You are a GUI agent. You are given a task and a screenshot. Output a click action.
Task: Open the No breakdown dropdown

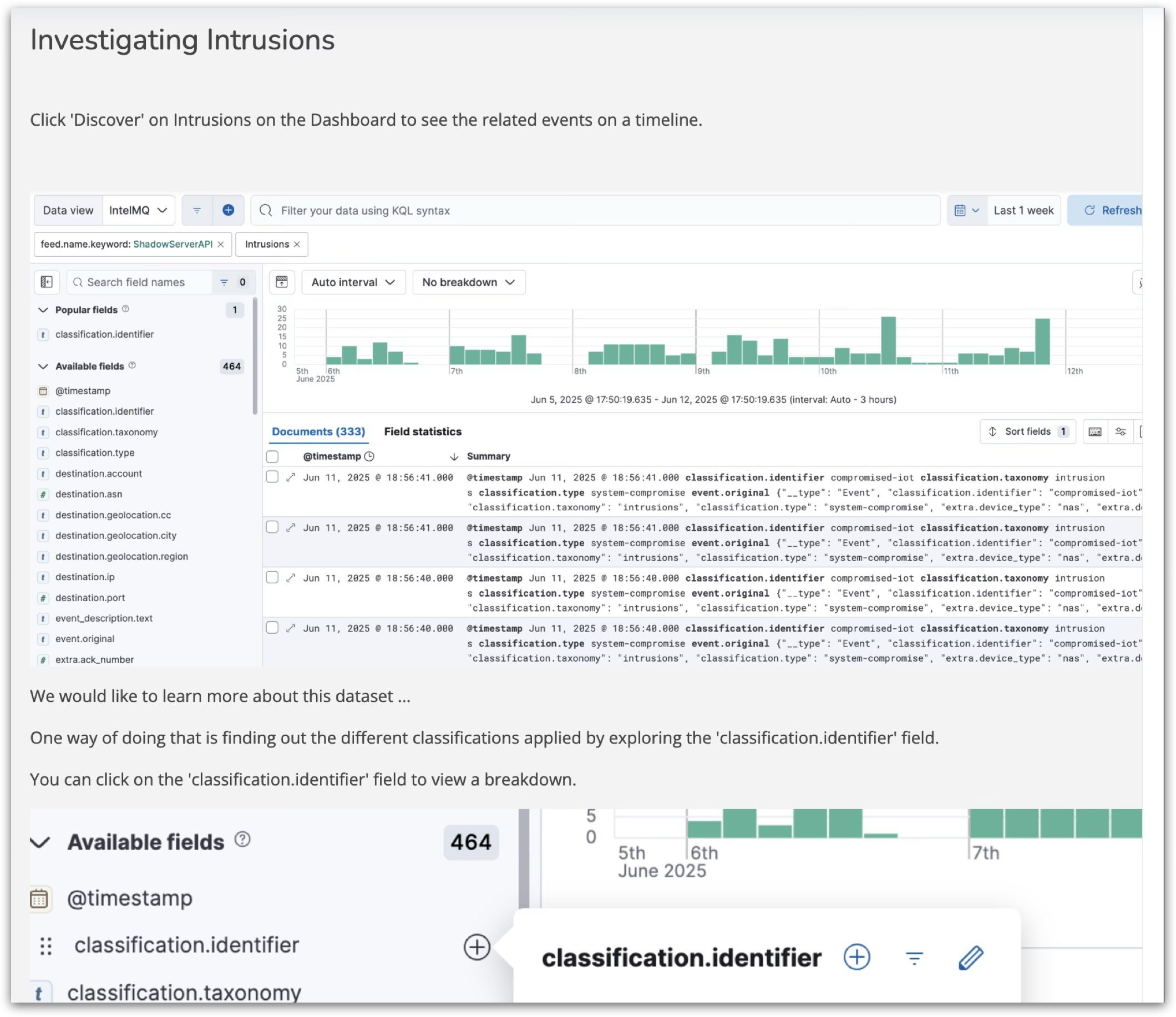click(469, 282)
